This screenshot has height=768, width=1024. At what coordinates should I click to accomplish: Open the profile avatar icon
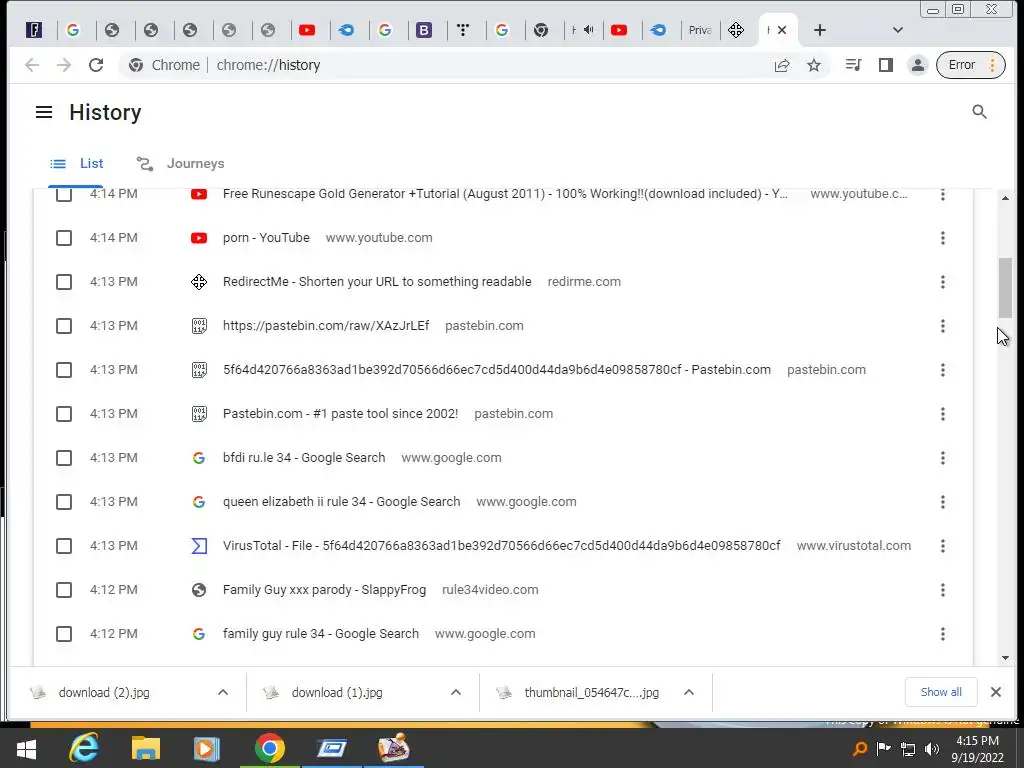[918, 65]
